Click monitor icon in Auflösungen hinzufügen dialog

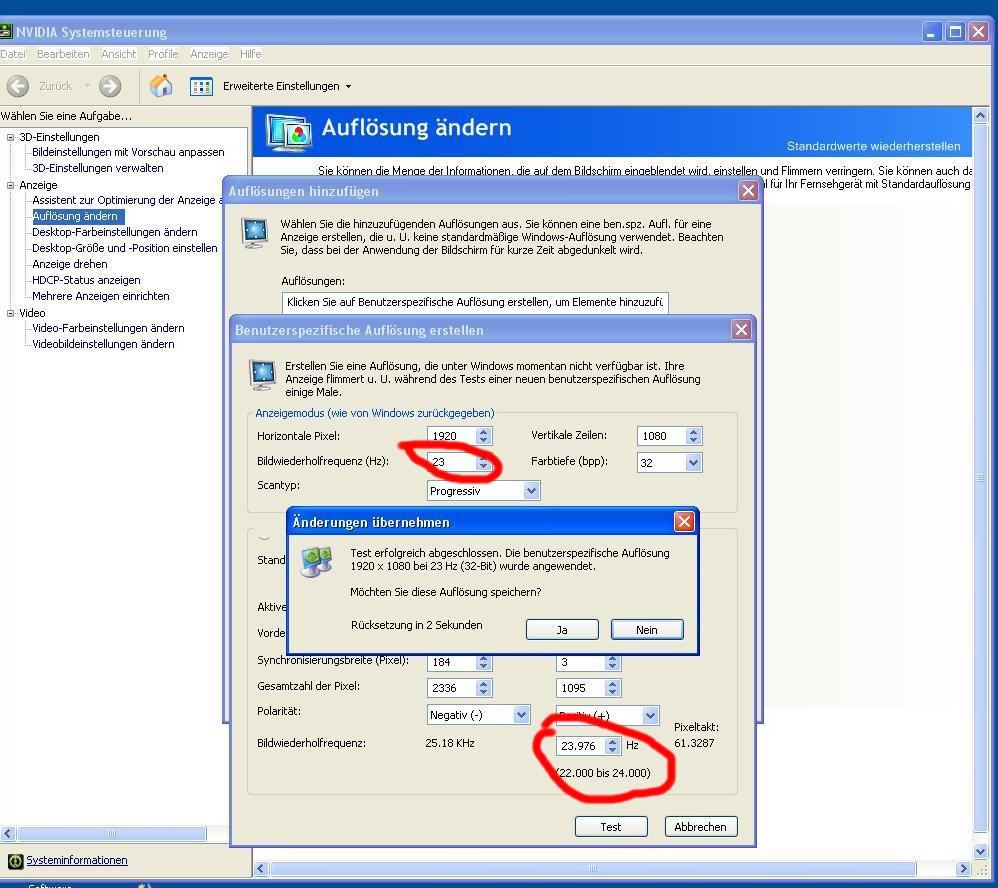pyautogui.click(x=255, y=232)
